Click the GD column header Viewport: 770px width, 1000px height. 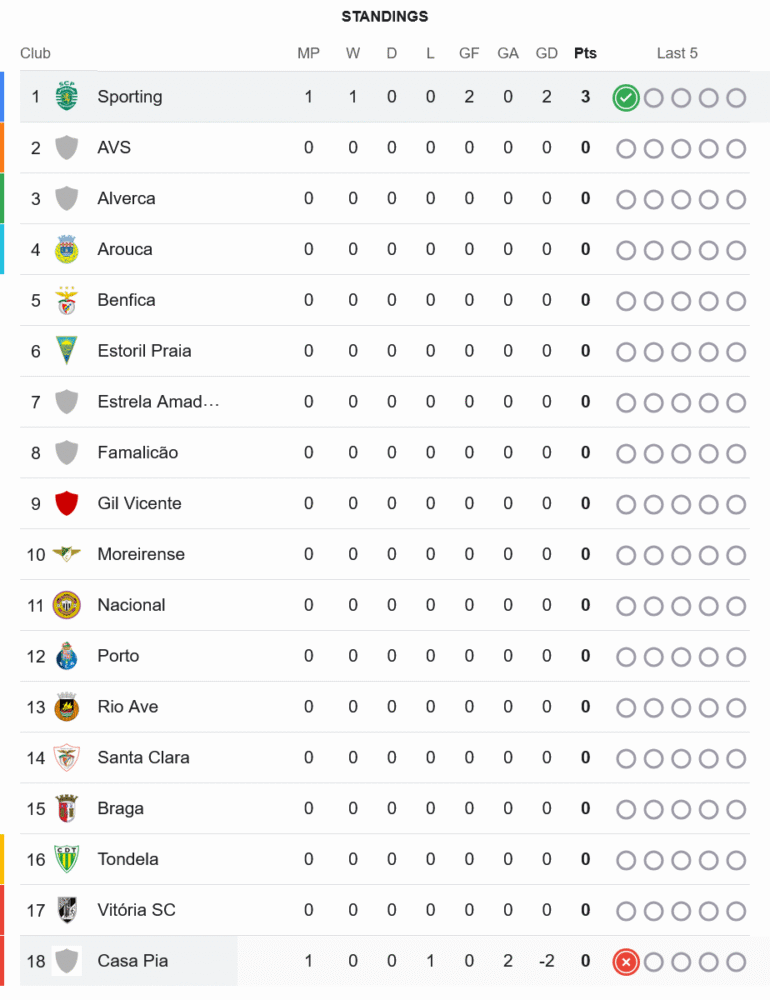[546, 53]
